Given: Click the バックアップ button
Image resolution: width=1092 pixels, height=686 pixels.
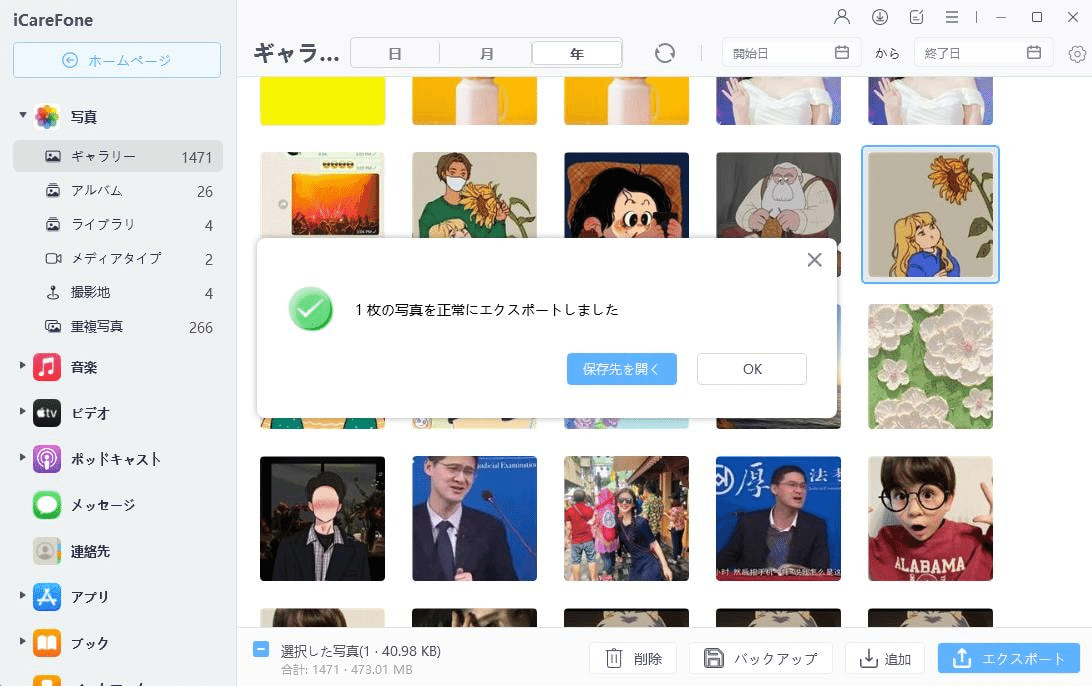Looking at the screenshot, I should 760,658.
